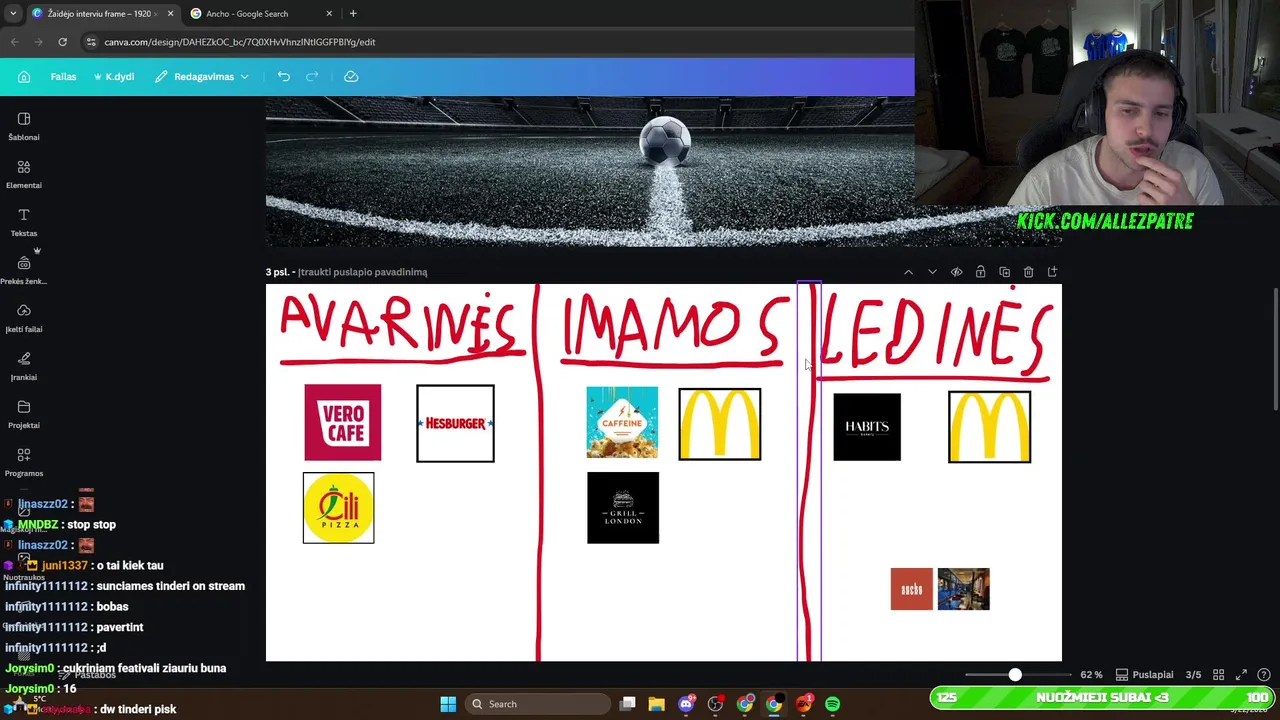This screenshot has width=1280, height=720.
Task: Open the Projektai folder panel
Action: [24, 414]
